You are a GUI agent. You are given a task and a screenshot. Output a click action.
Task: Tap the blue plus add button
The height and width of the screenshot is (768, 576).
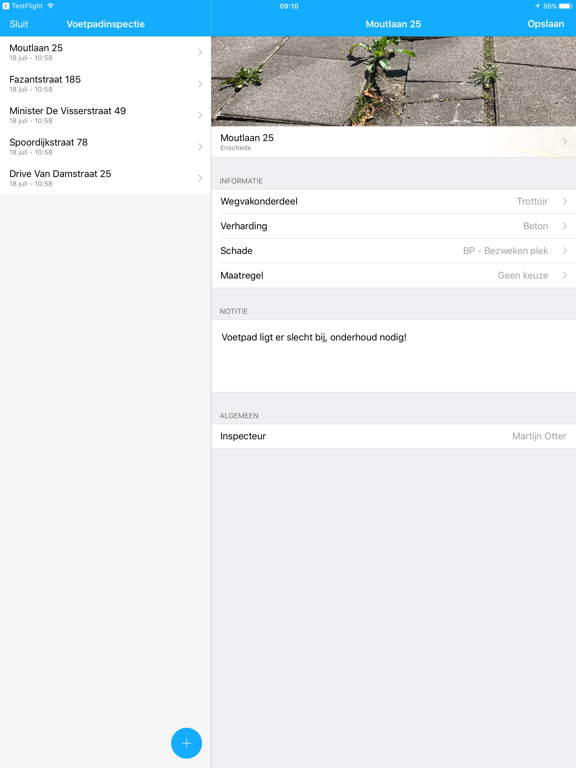pos(186,743)
